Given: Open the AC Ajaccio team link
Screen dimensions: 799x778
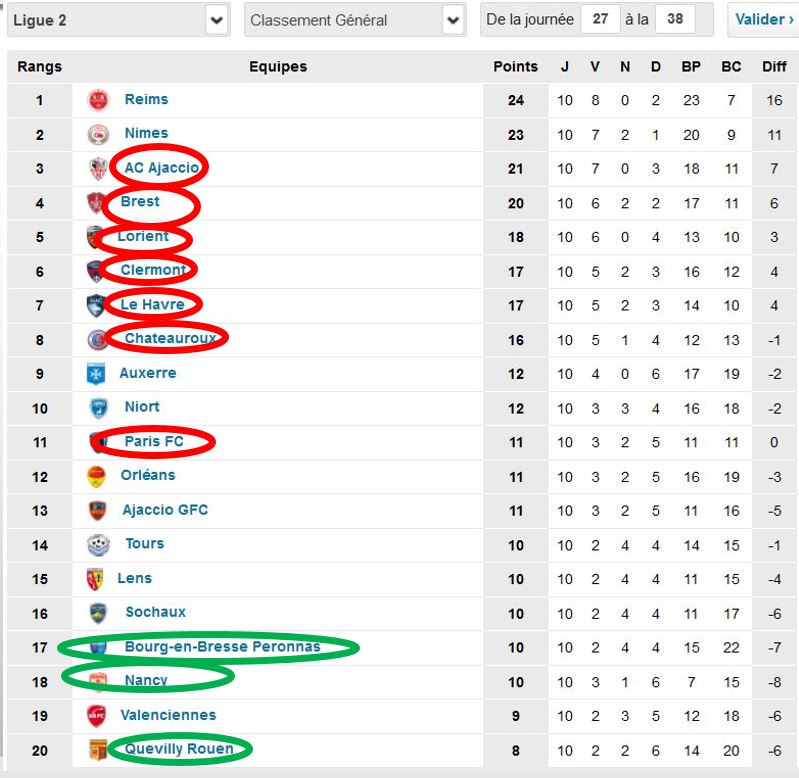Looking at the screenshot, I should pyautogui.click(x=162, y=168).
